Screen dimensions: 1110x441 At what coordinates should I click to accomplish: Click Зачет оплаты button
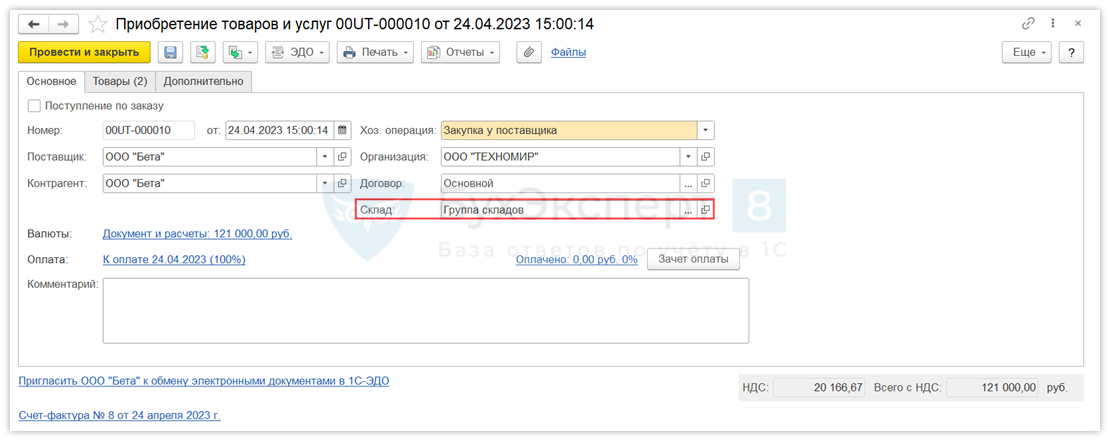pyautogui.click(x=694, y=260)
